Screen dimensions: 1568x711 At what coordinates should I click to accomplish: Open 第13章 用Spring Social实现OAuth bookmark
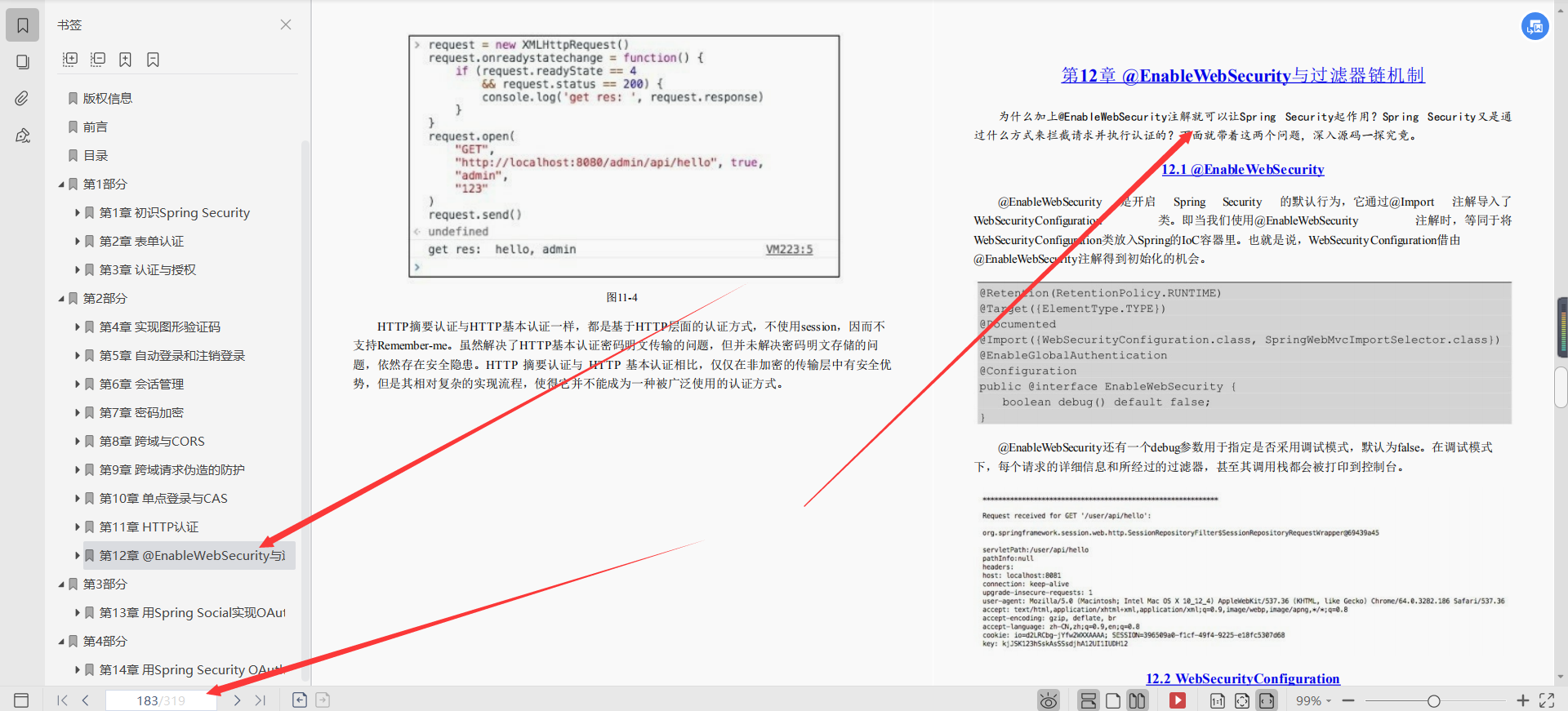[x=192, y=612]
